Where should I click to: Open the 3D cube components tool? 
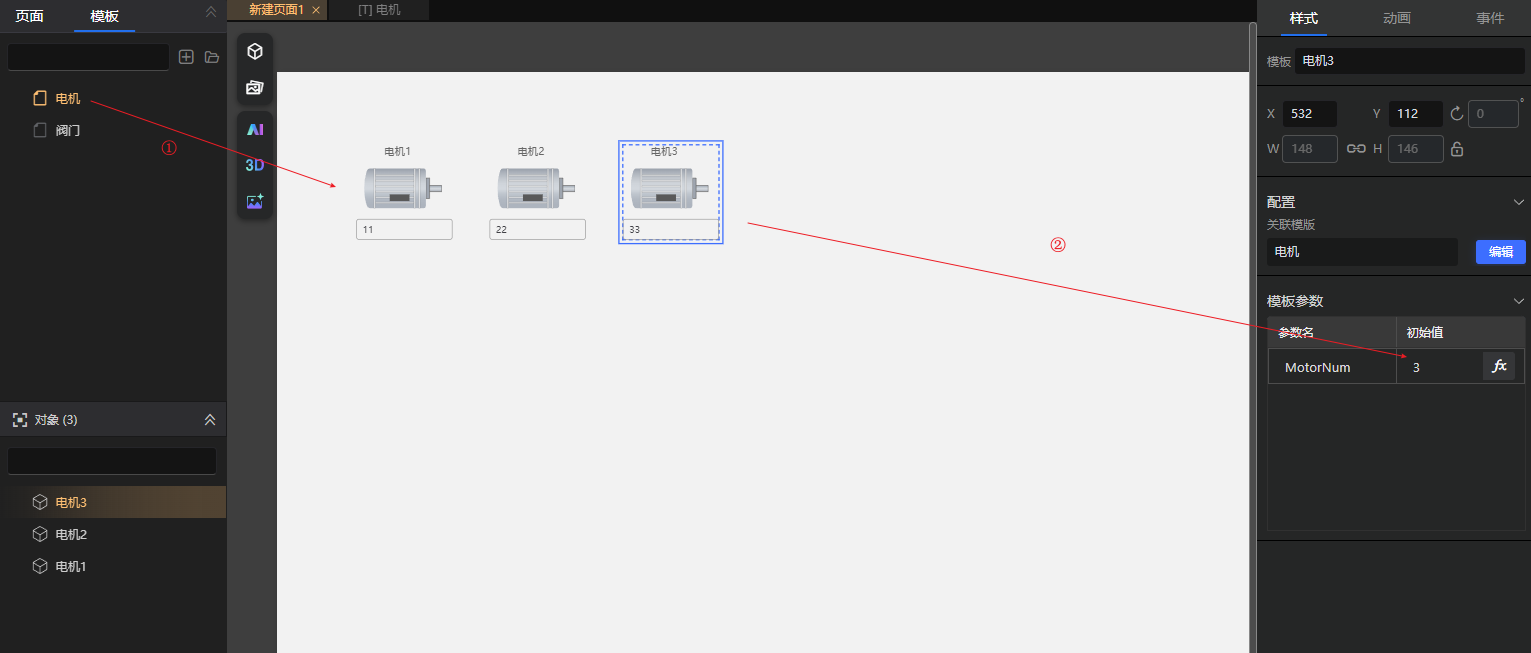point(255,51)
